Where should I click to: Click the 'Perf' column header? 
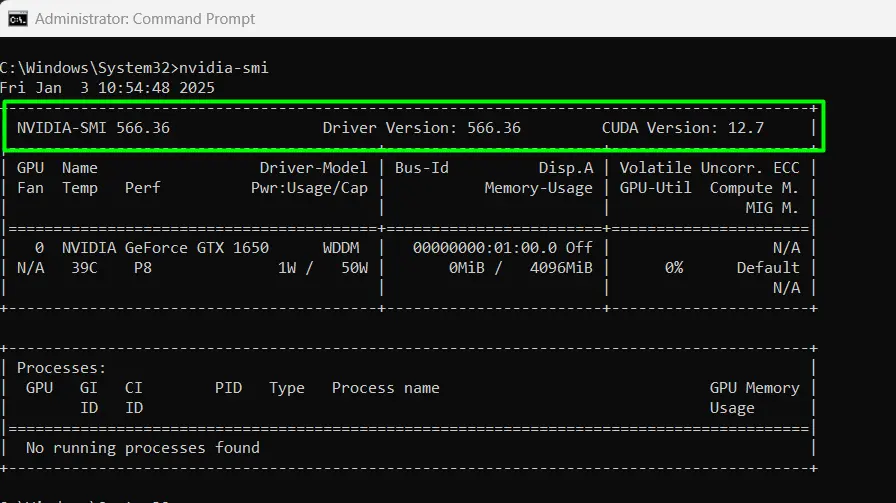[142, 188]
